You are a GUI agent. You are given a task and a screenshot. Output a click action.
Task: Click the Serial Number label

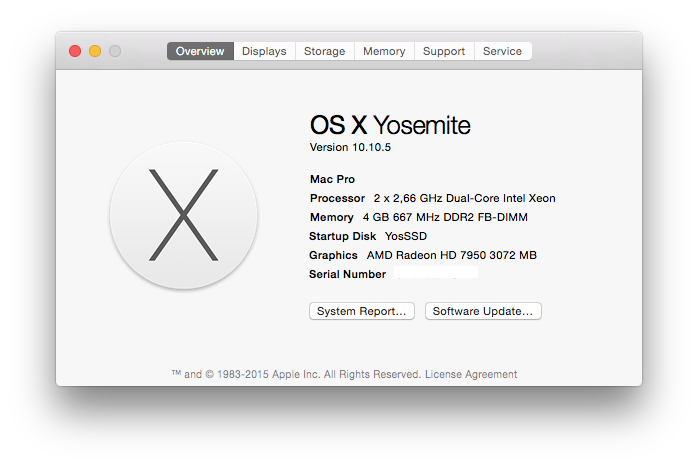(x=347, y=274)
